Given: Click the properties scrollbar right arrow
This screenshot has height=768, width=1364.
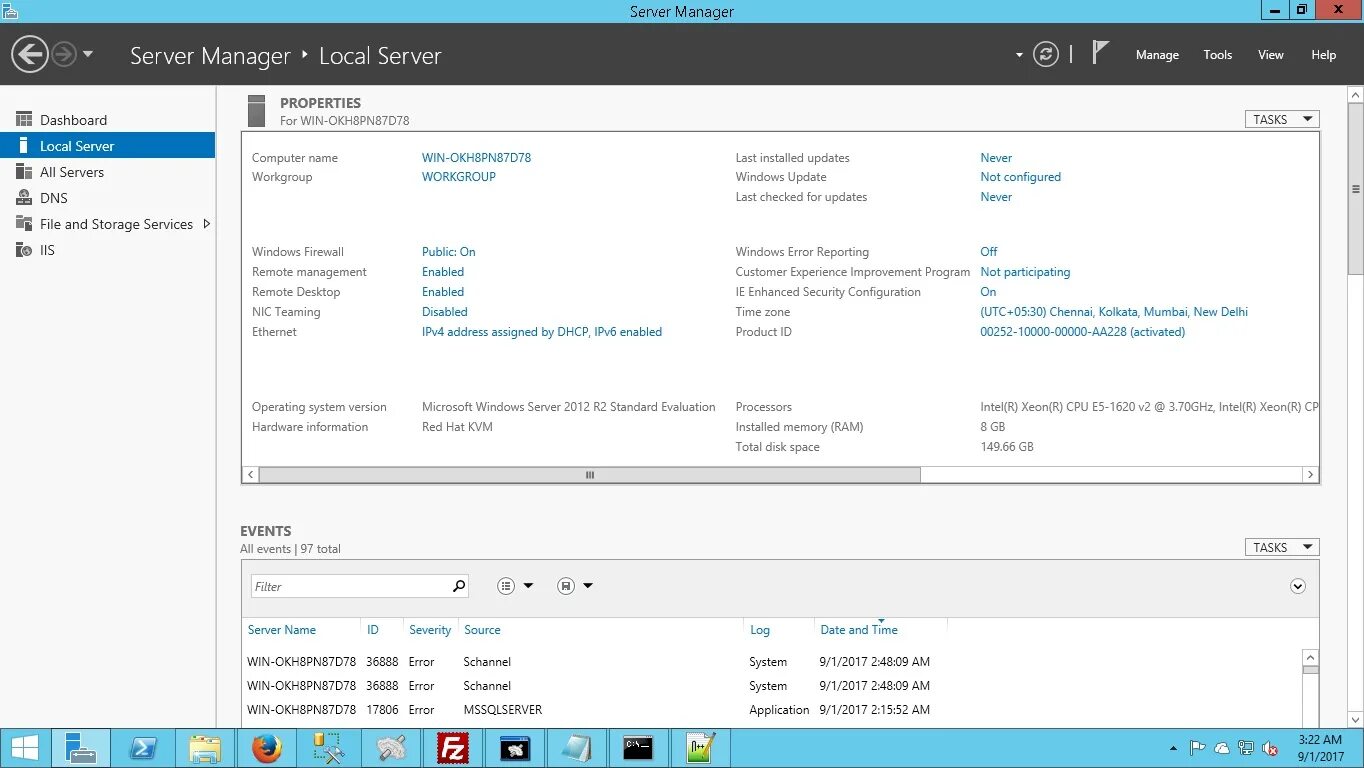Looking at the screenshot, I should pos(1310,475).
